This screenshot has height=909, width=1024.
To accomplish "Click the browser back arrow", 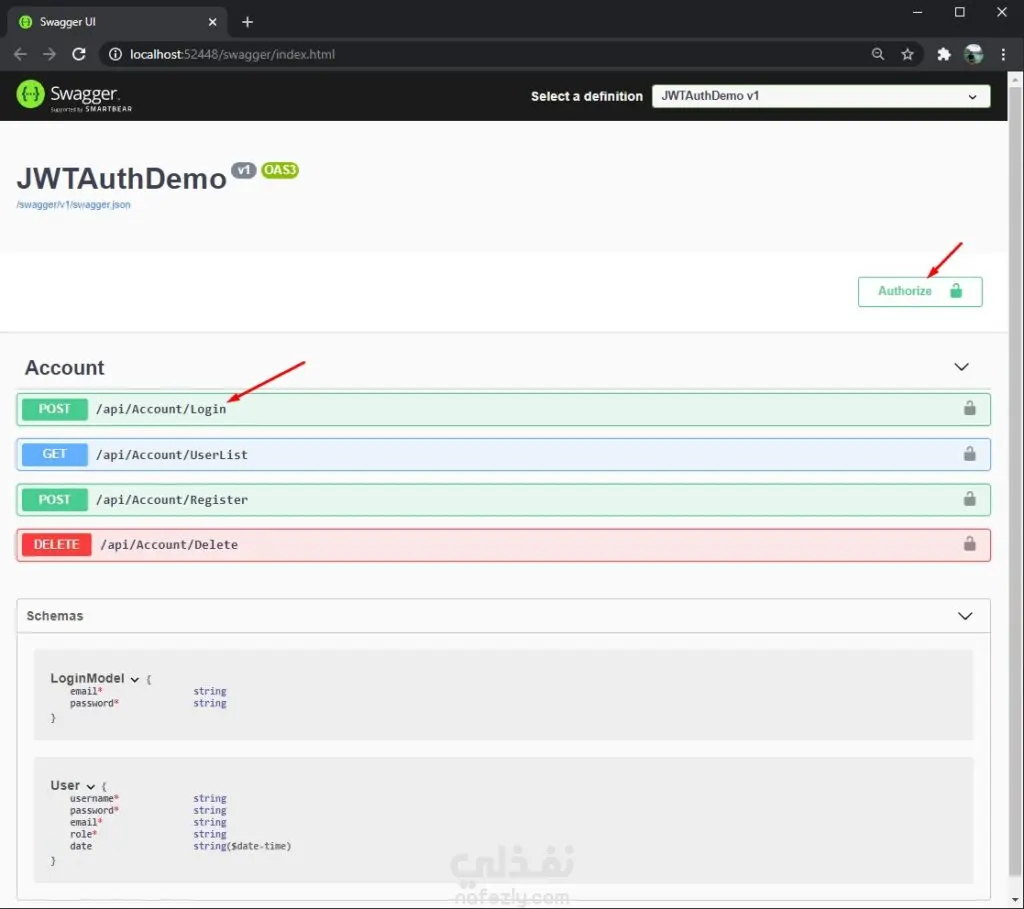I will 20,54.
